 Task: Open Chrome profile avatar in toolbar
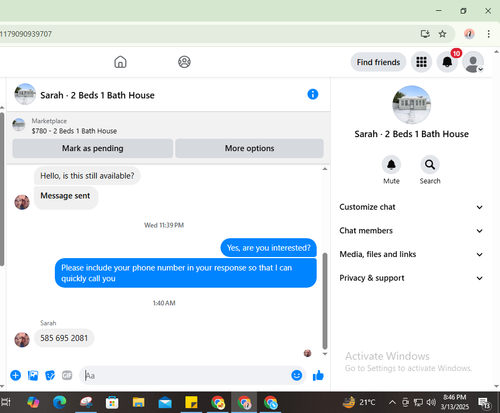[469, 34]
